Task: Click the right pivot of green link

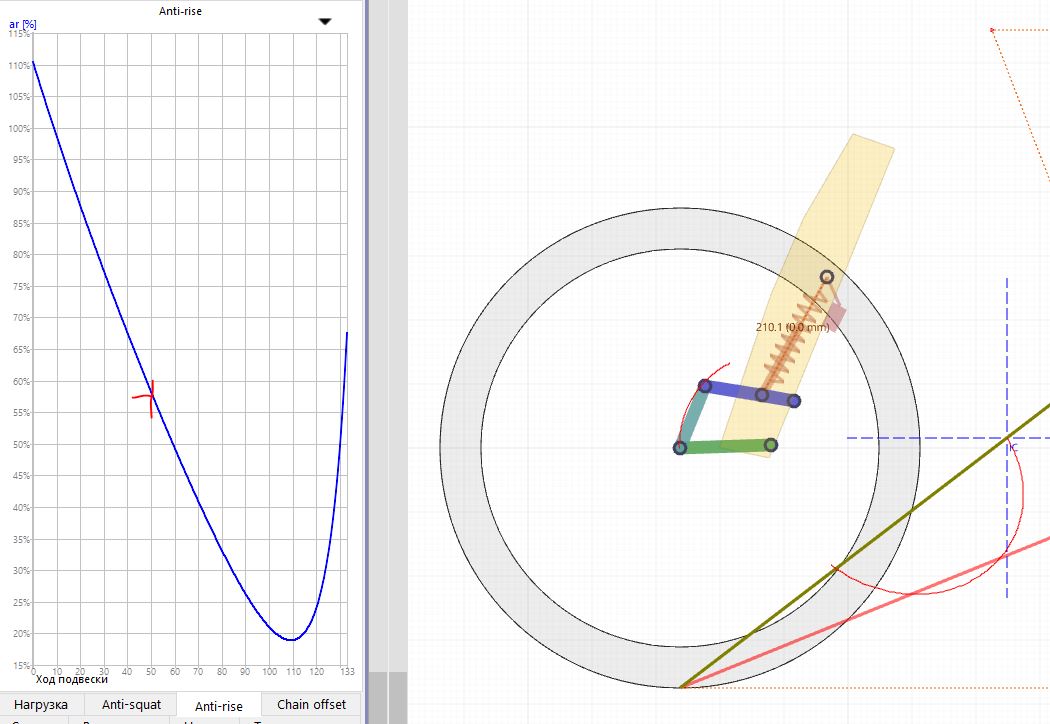Action: (771, 445)
